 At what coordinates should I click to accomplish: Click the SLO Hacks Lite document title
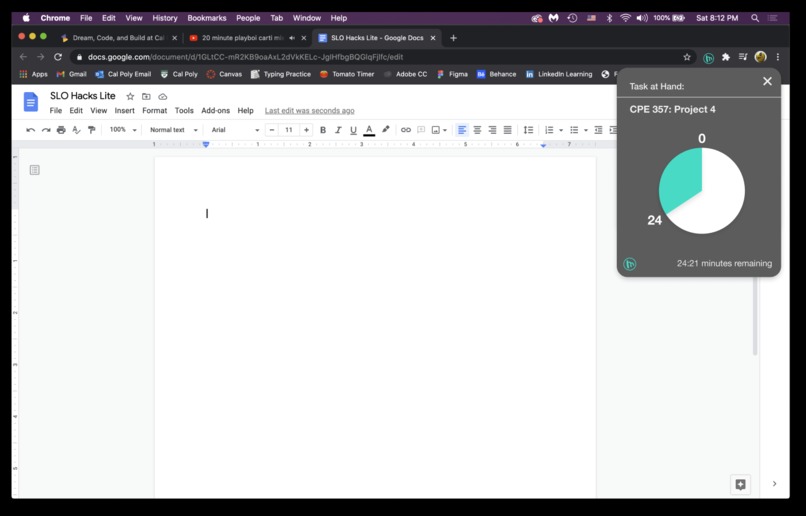(83, 96)
